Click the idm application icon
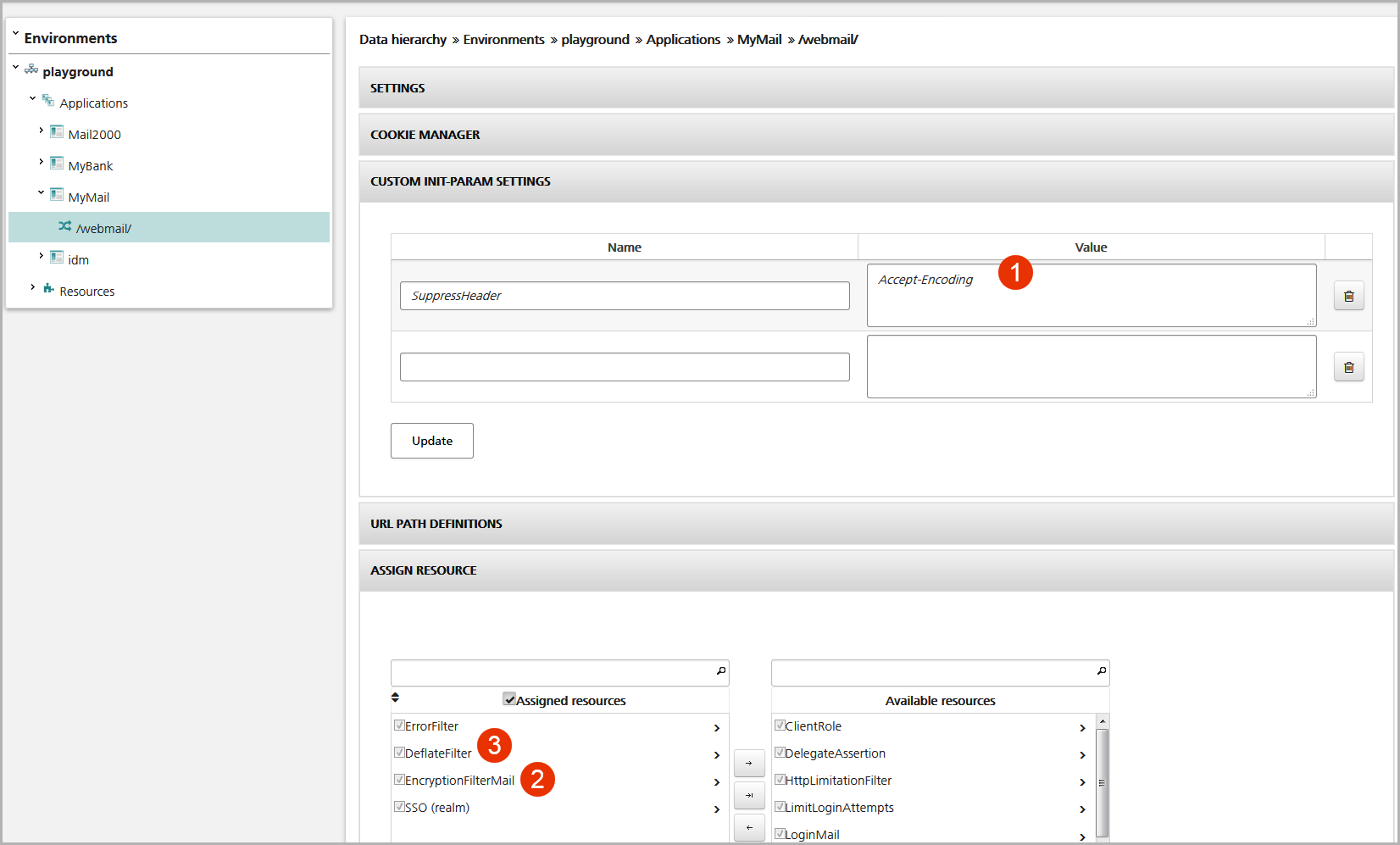The height and width of the screenshot is (845, 1400). (57, 258)
